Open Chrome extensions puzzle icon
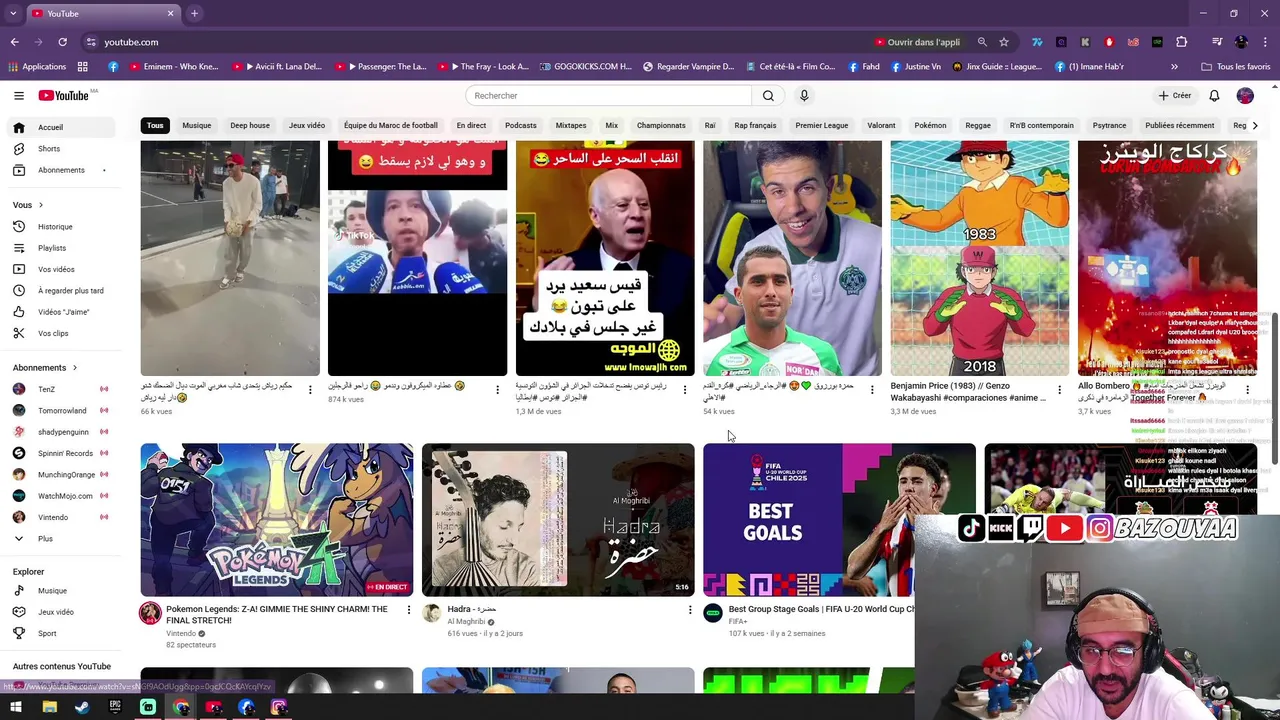This screenshot has height=720, width=1280. click(1182, 42)
